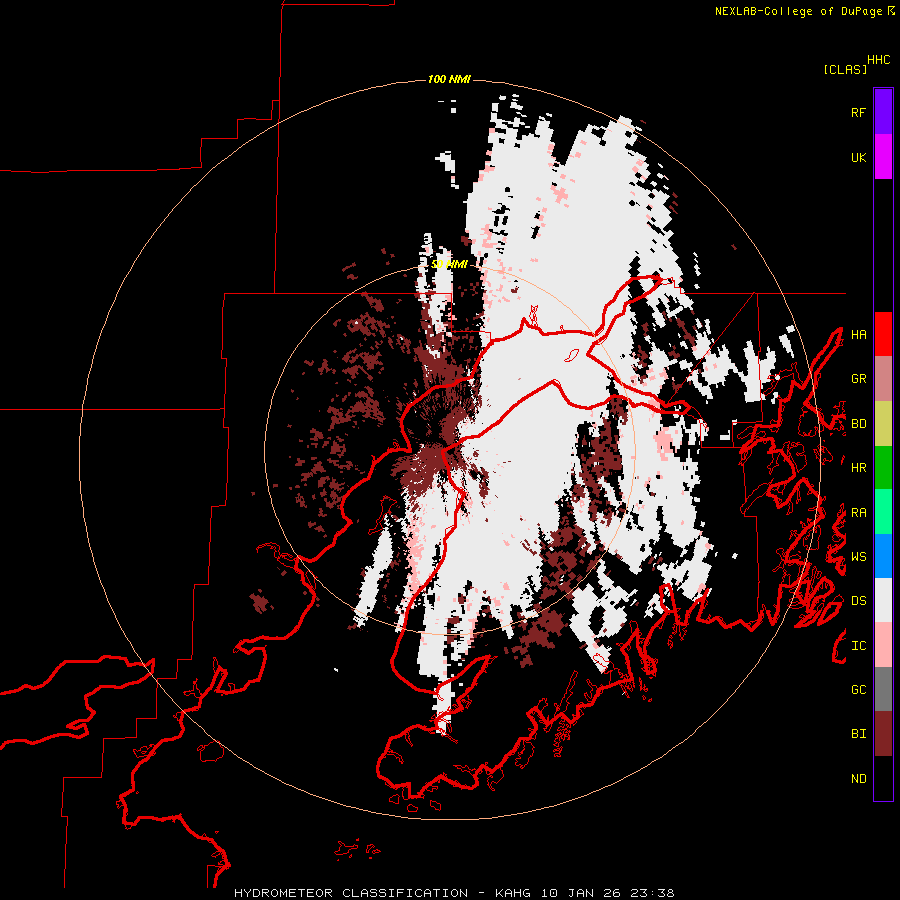Click the HA red legend swatch
This screenshot has height=900, width=900.
[x=883, y=334]
